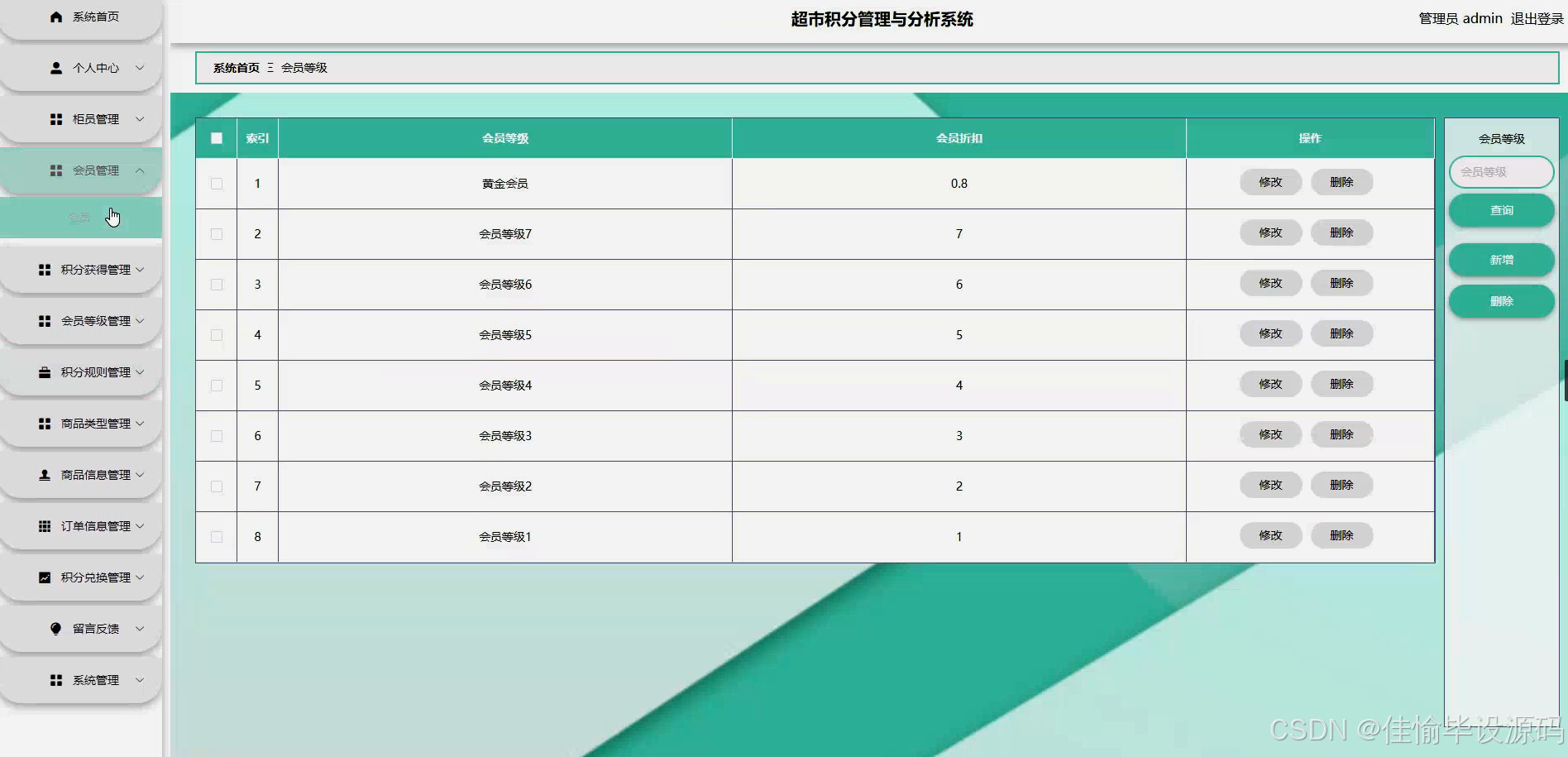Open the 积分兑换管理 menu label
Viewport: 1568px width, 757px height.
pyautogui.click(x=96, y=577)
